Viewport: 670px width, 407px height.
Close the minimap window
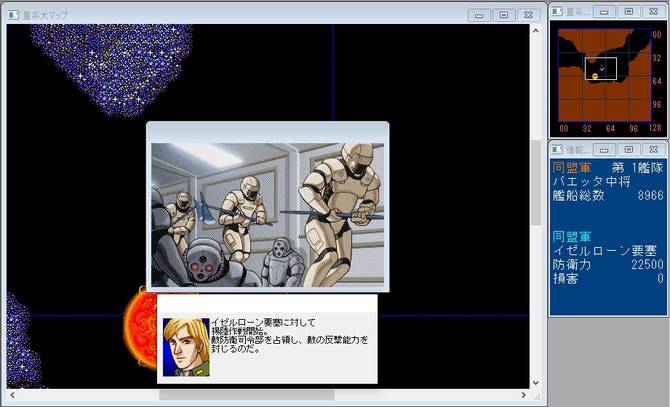654,12
